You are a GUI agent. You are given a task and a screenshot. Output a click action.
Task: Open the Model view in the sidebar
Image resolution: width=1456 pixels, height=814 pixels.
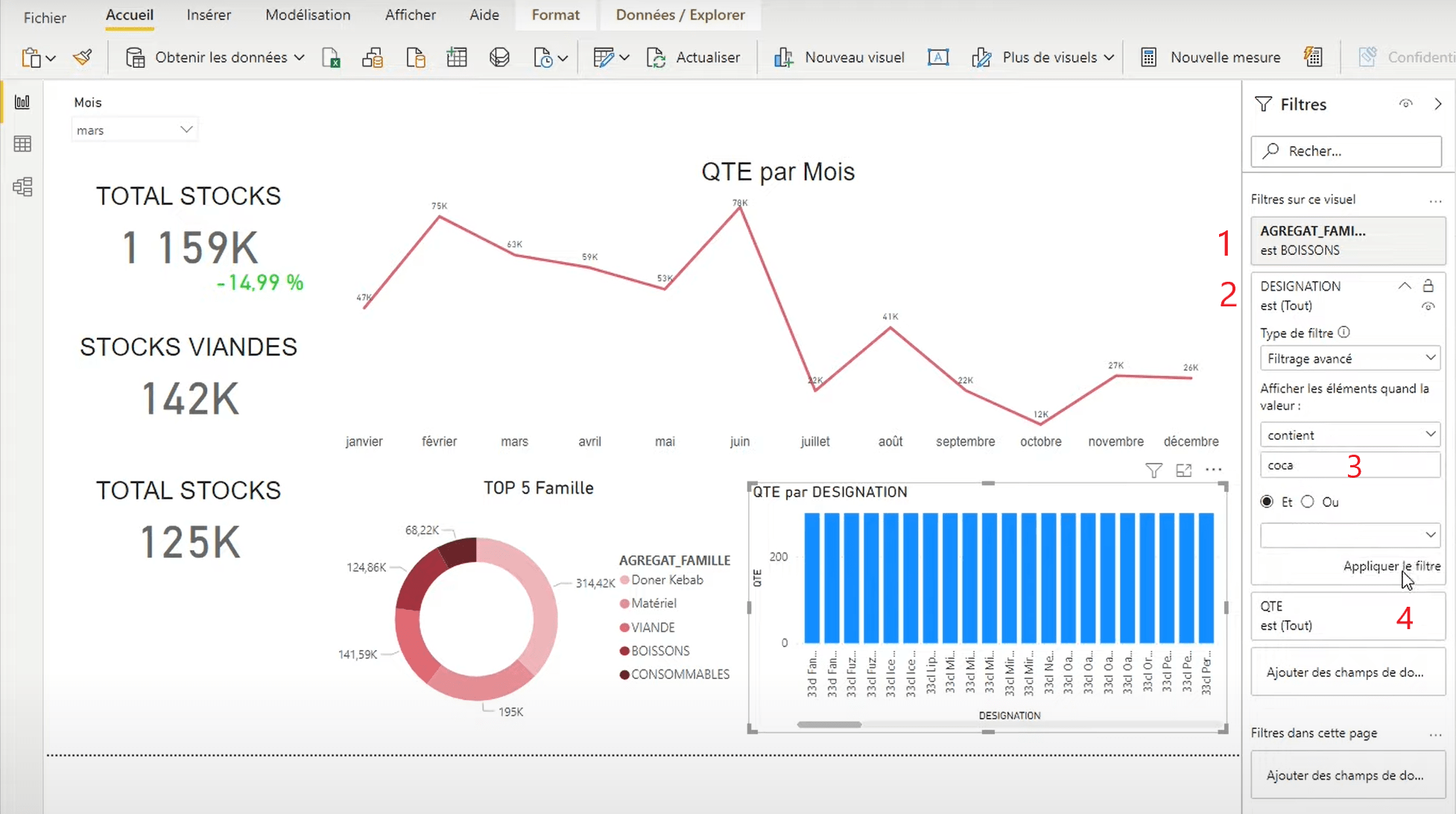[x=22, y=187]
